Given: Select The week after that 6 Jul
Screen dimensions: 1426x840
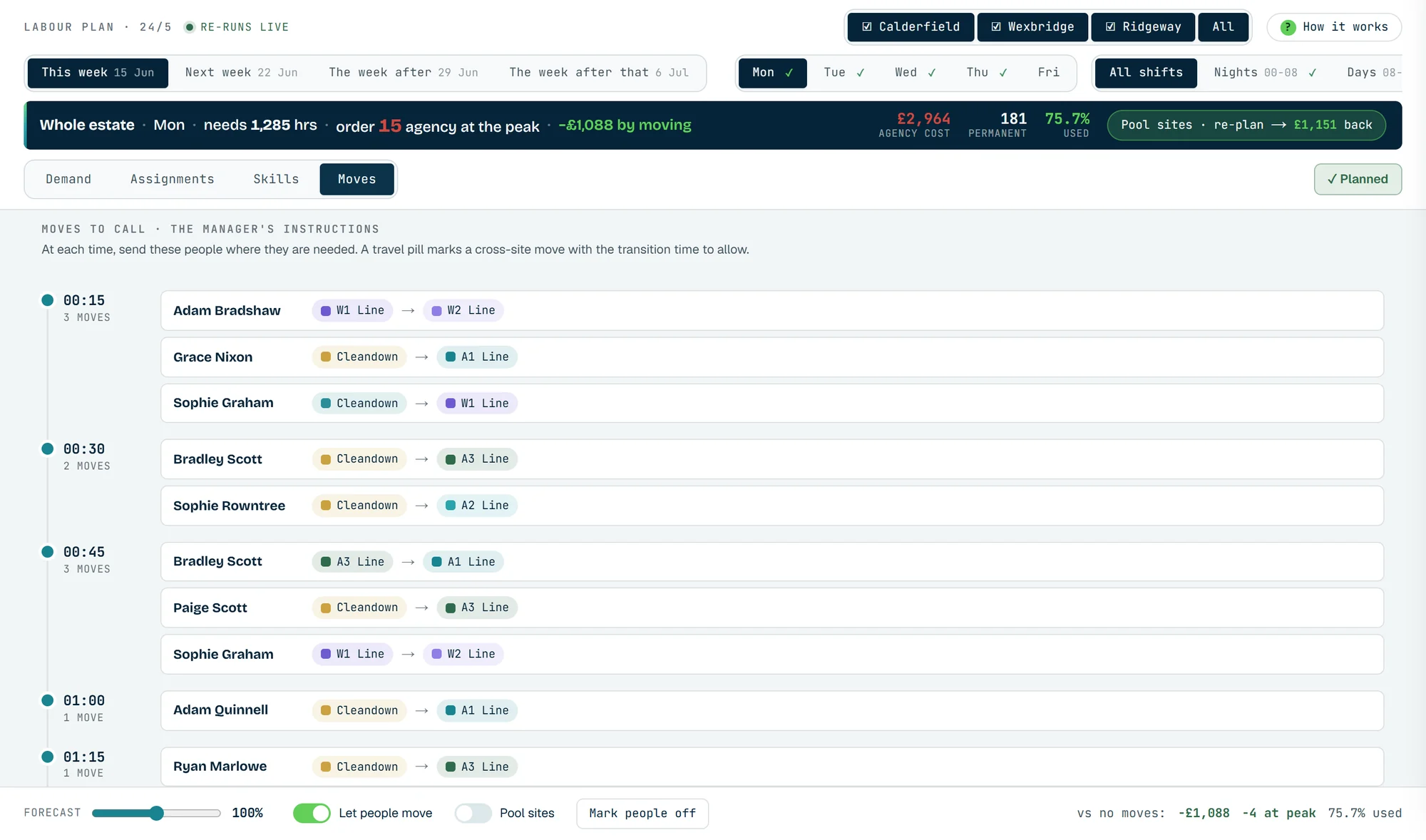Looking at the screenshot, I should [599, 73].
